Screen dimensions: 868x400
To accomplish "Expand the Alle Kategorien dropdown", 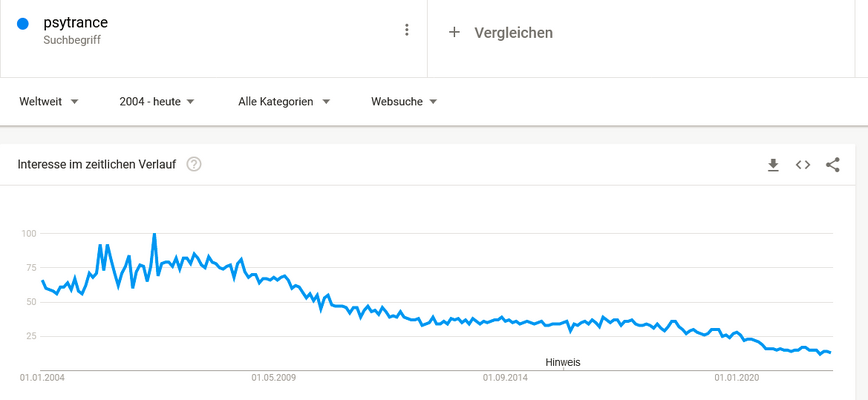I will coord(284,102).
